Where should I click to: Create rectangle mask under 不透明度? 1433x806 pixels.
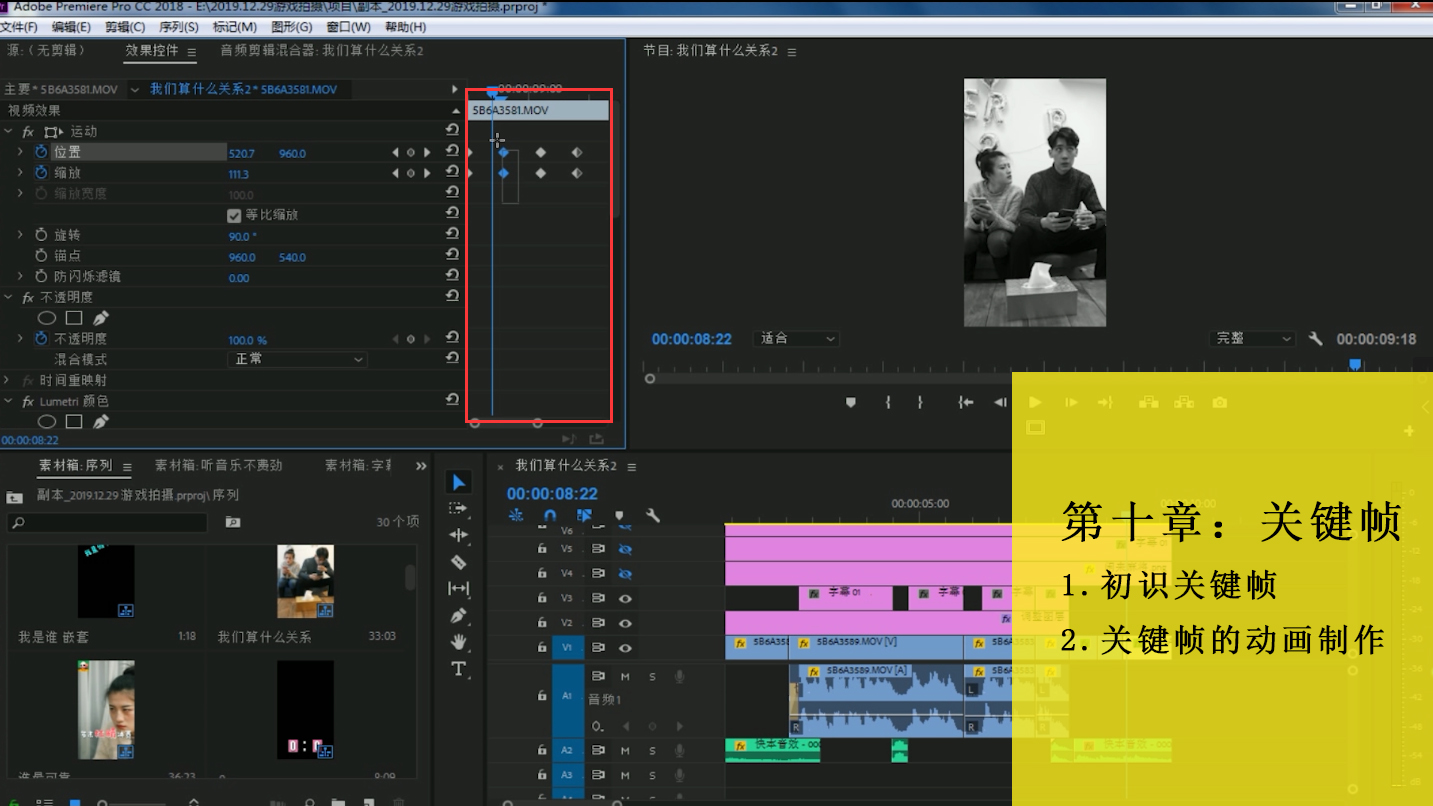[x=74, y=318]
